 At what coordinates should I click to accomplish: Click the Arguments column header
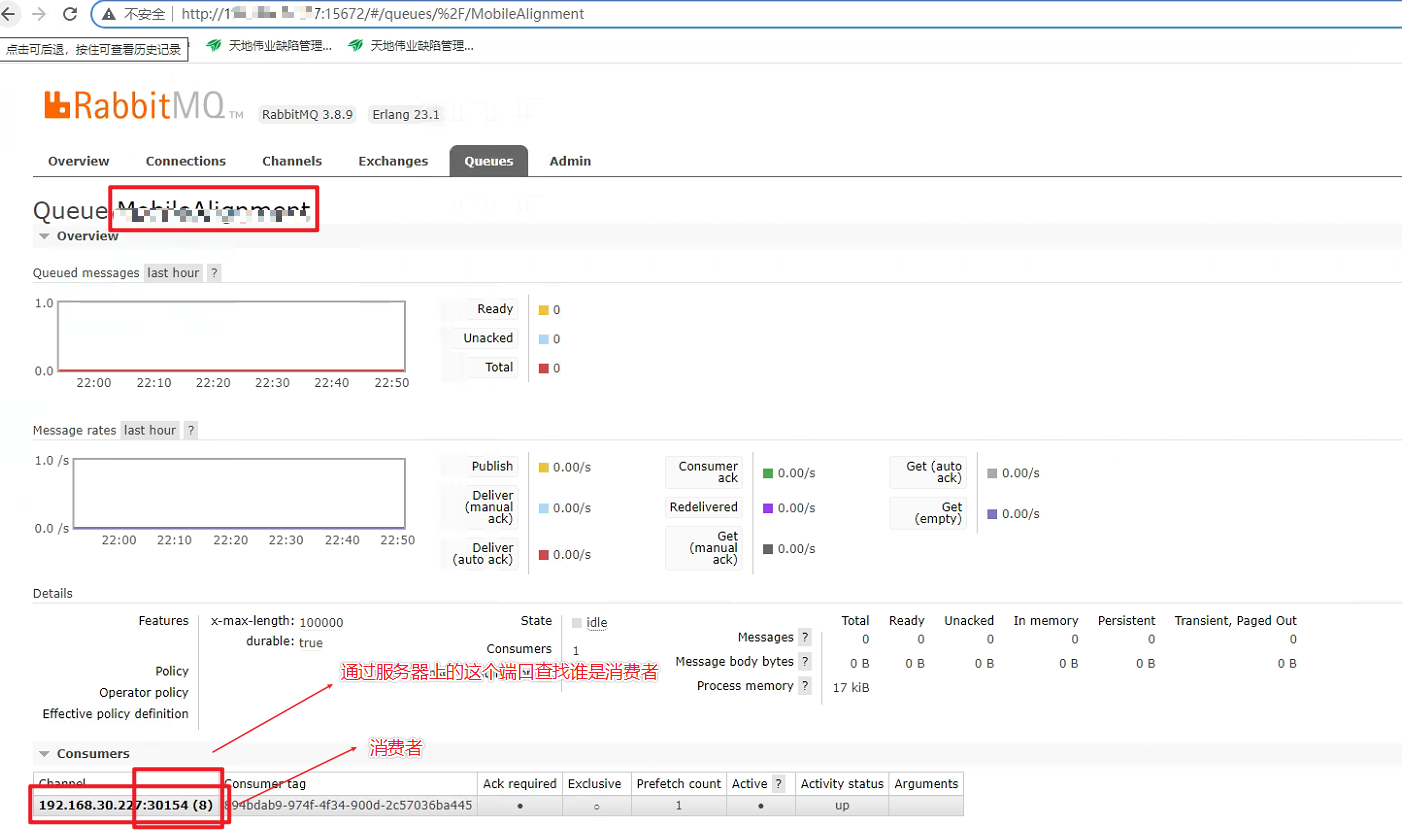click(926, 784)
